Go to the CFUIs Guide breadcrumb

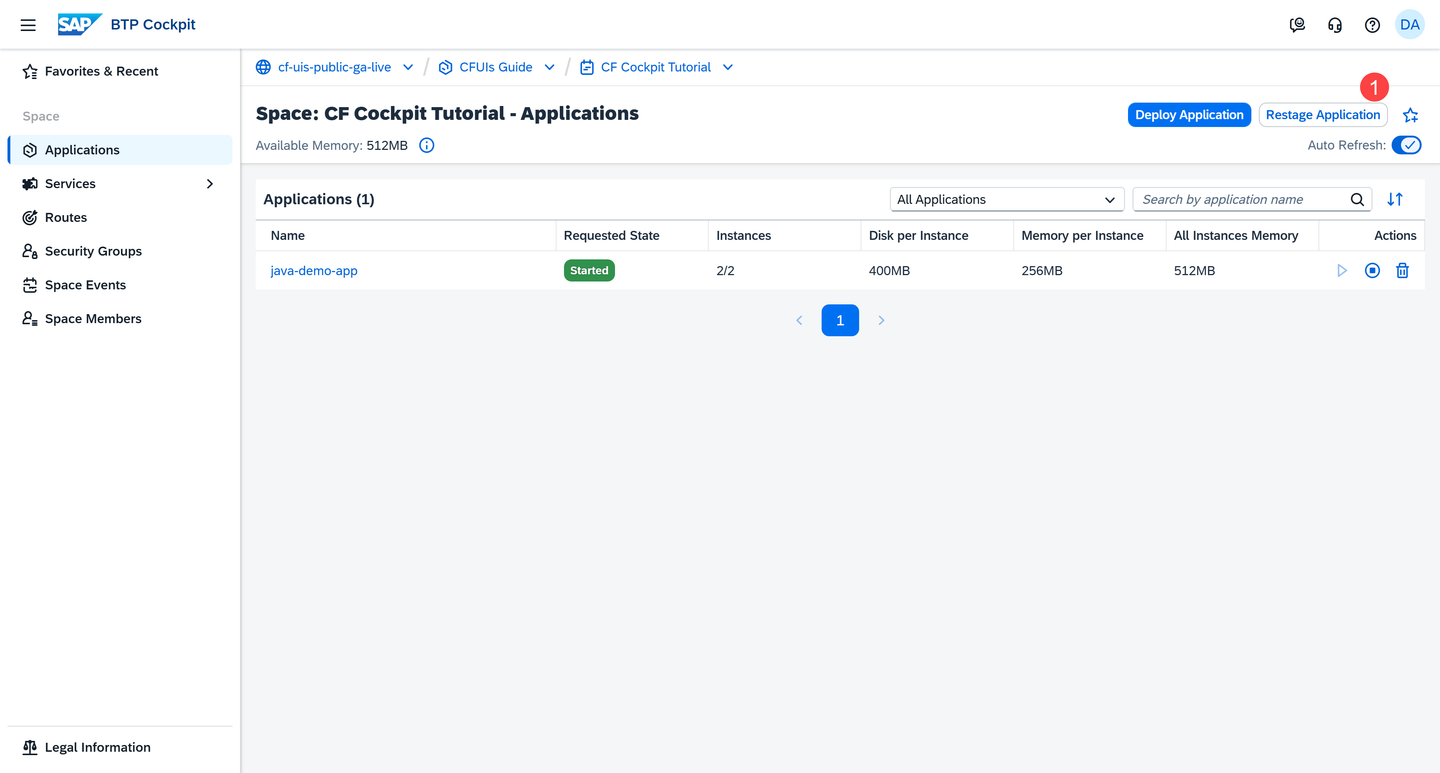pyautogui.click(x=496, y=67)
